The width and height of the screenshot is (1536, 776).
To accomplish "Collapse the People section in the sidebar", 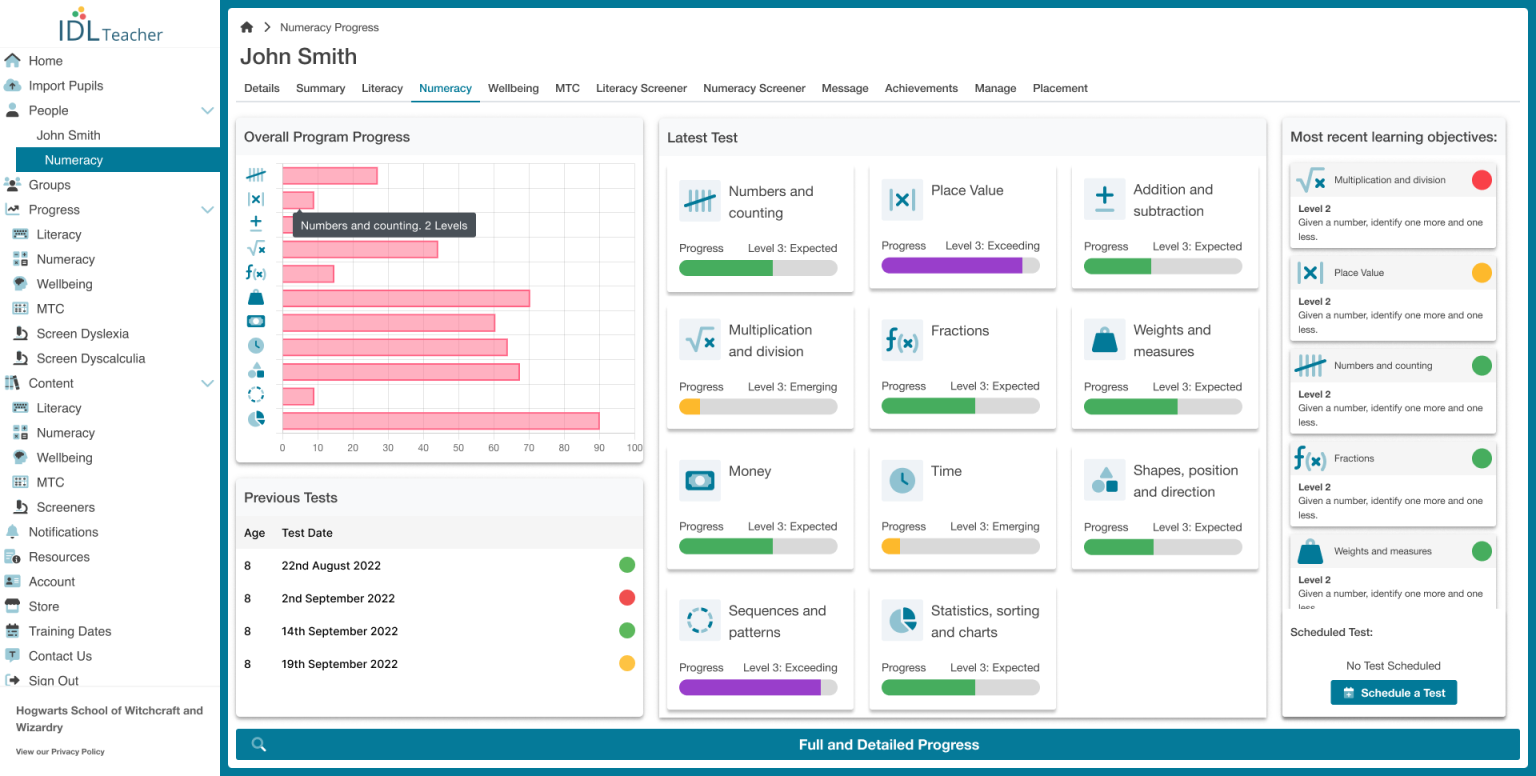I will click(208, 110).
